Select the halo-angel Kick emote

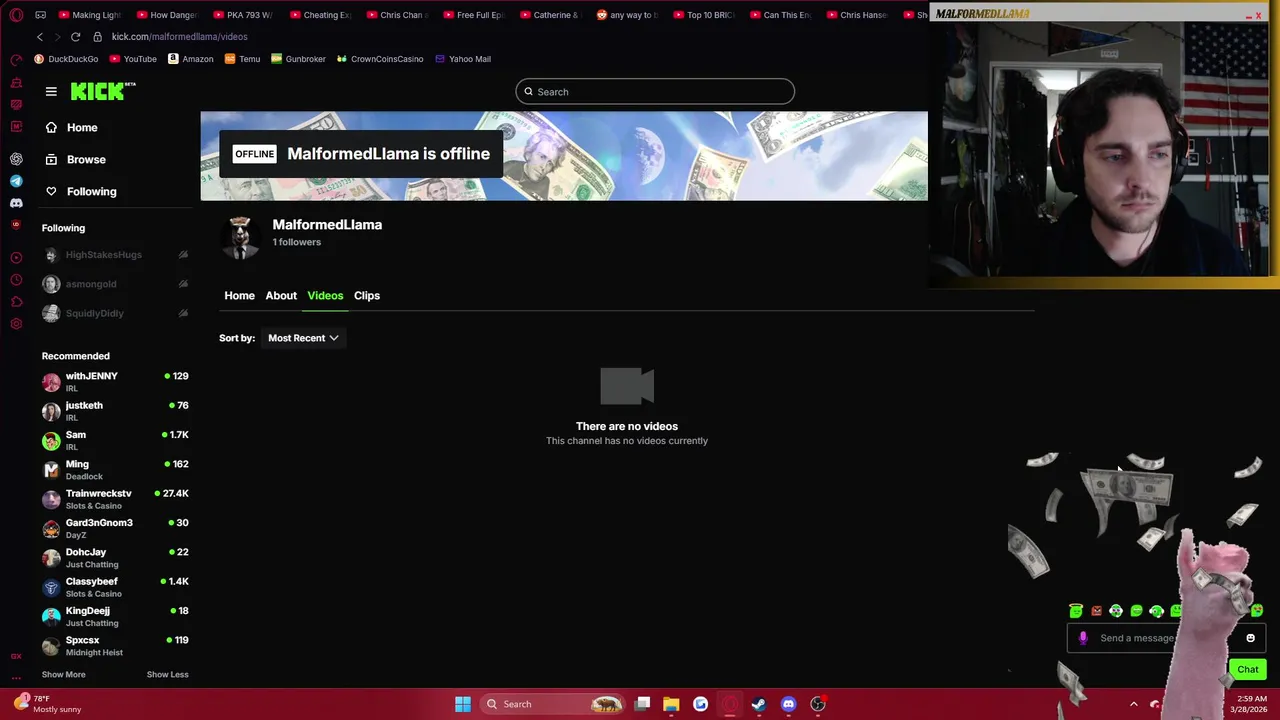(x=1076, y=610)
